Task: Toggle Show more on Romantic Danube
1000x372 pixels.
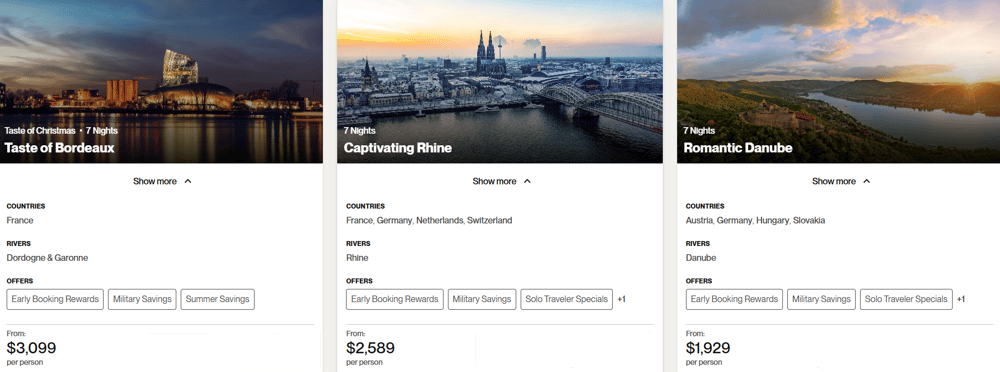Action: pos(841,181)
